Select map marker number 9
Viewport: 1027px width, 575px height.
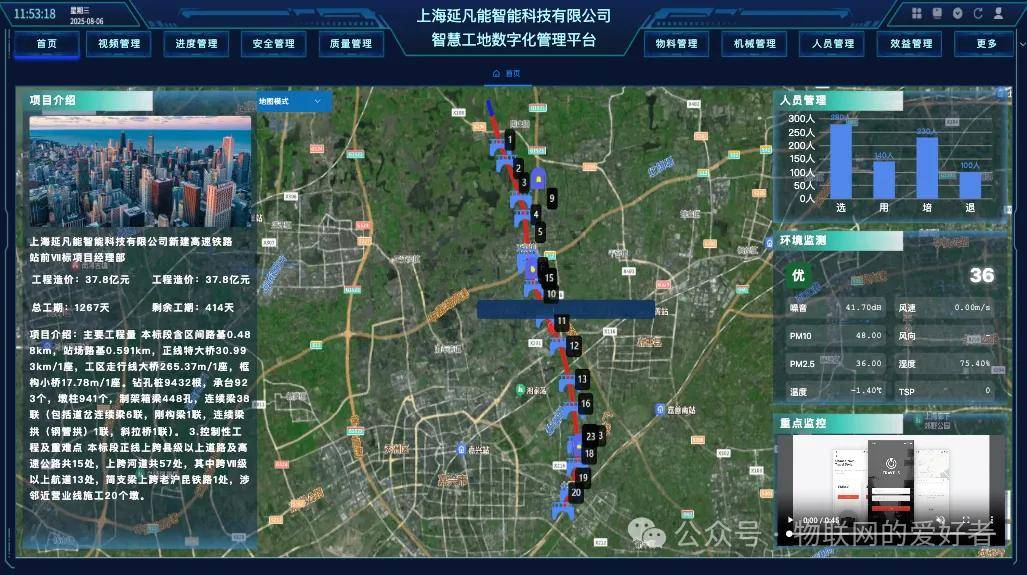click(x=551, y=198)
